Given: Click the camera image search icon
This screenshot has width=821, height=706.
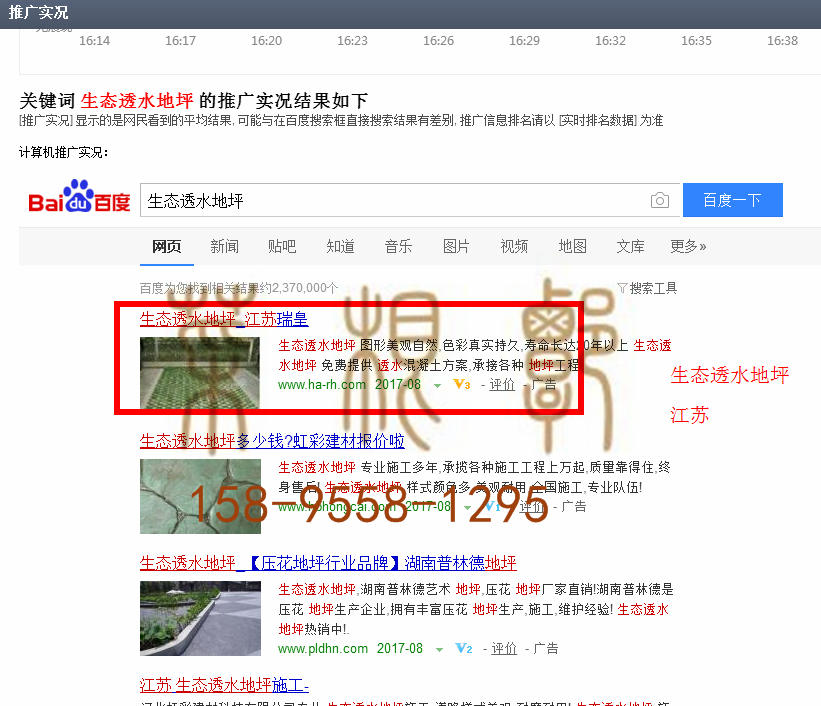Looking at the screenshot, I should pyautogui.click(x=659, y=200).
